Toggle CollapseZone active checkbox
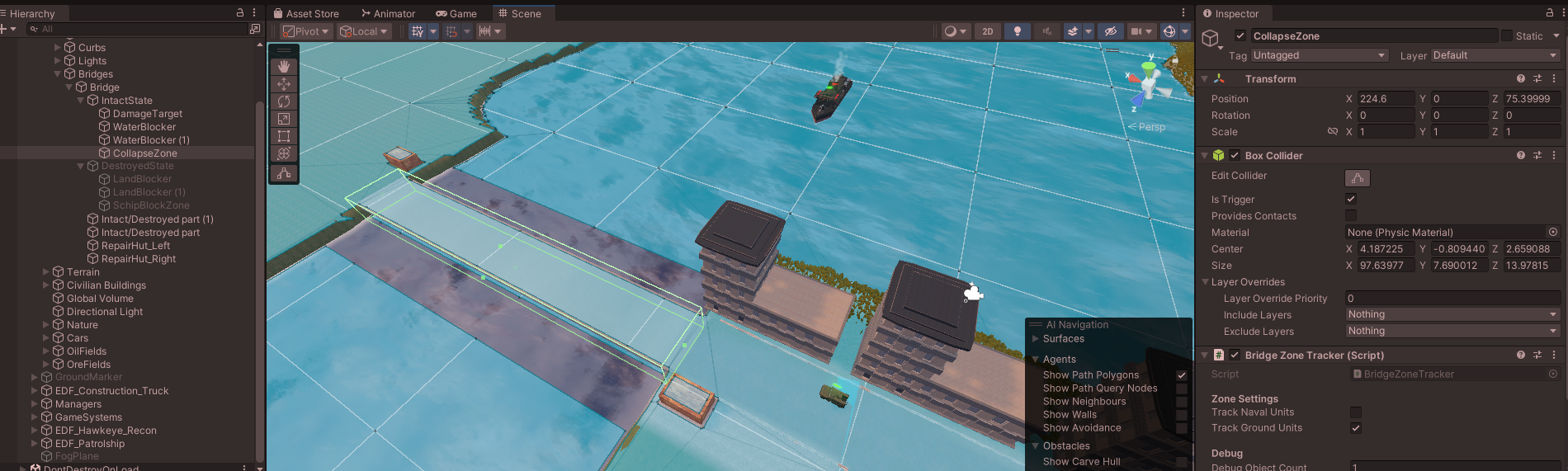Viewport: 1568px width, 471px height. coord(1240,35)
